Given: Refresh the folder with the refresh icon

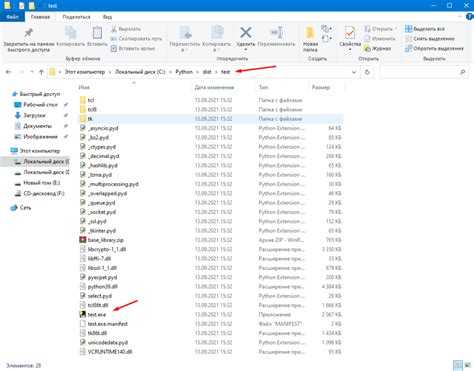Looking at the screenshot, I should click(x=367, y=72).
